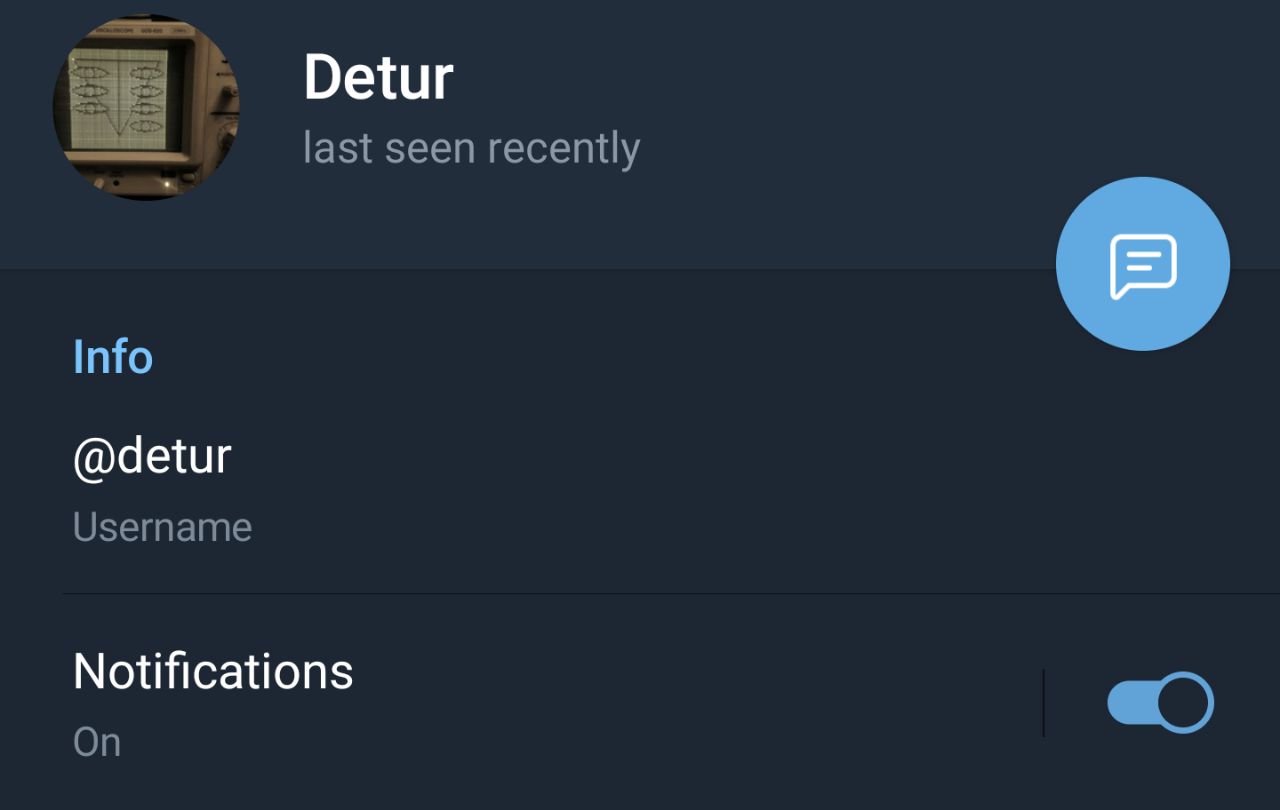
Task: Tap the speech bubble icon
Action: [1143, 266]
